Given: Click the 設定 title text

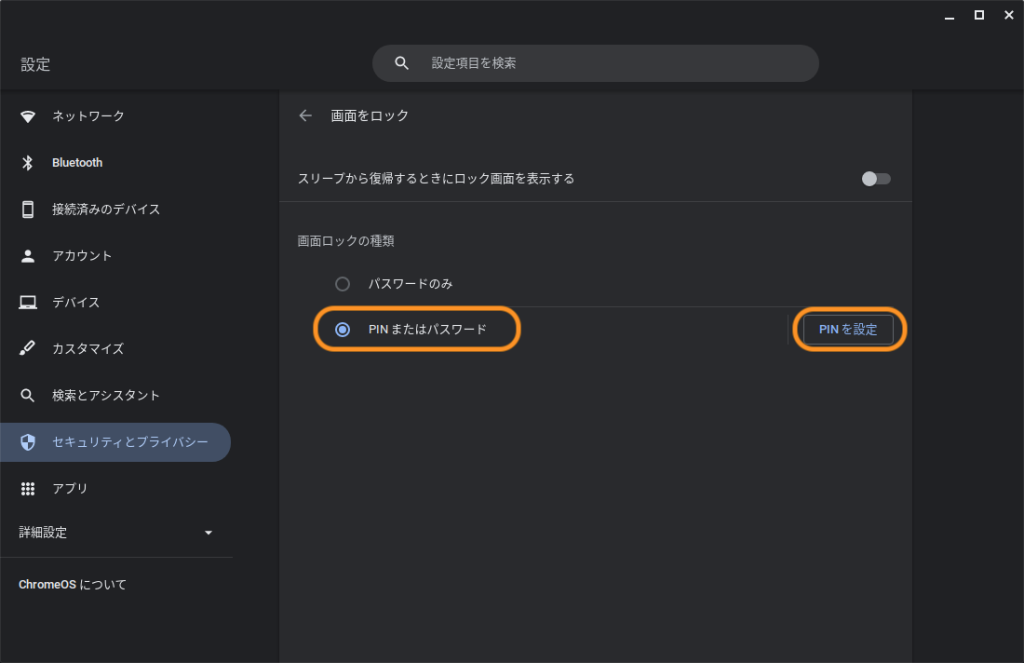Looking at the screenshot, I should point(35,65).
